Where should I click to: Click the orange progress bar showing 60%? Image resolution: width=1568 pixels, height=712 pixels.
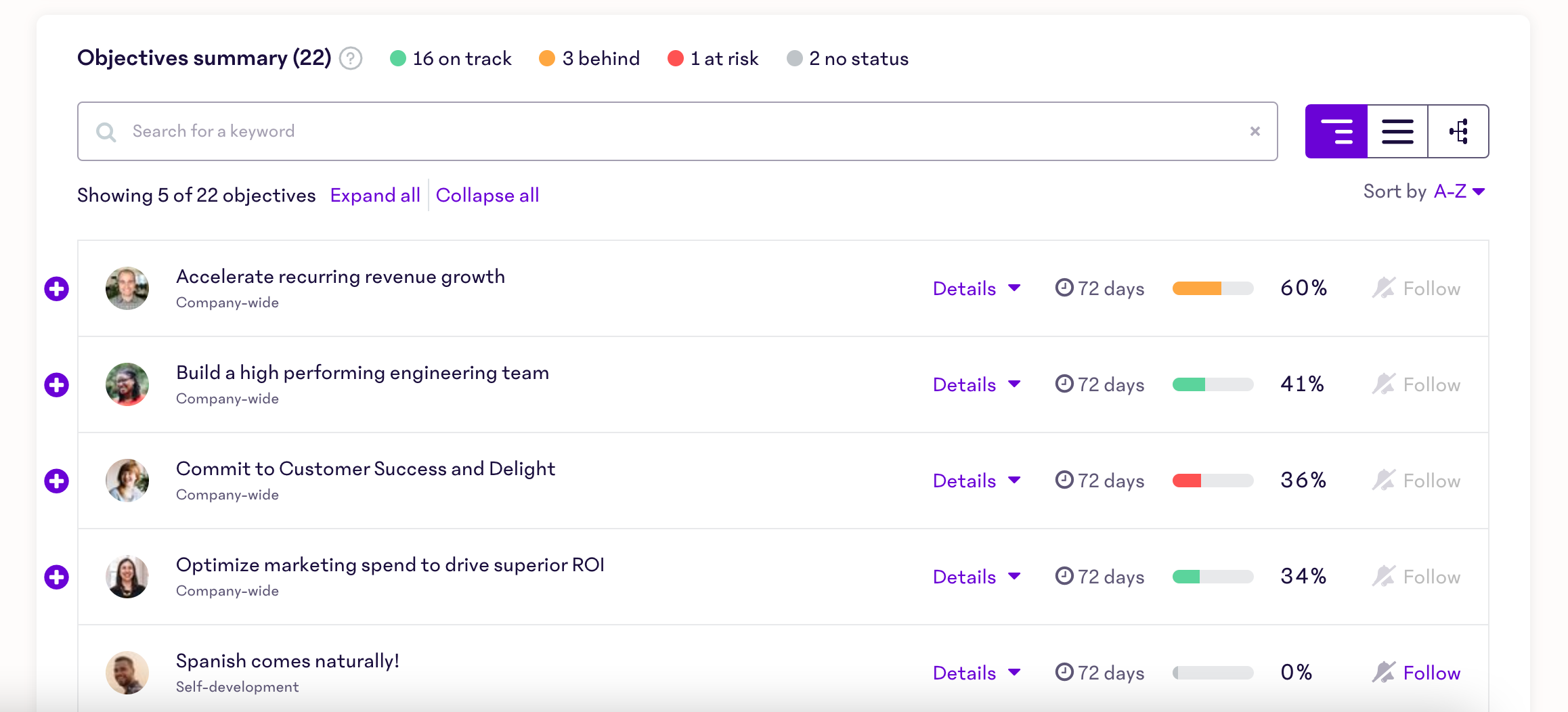tap(1212, 289)
